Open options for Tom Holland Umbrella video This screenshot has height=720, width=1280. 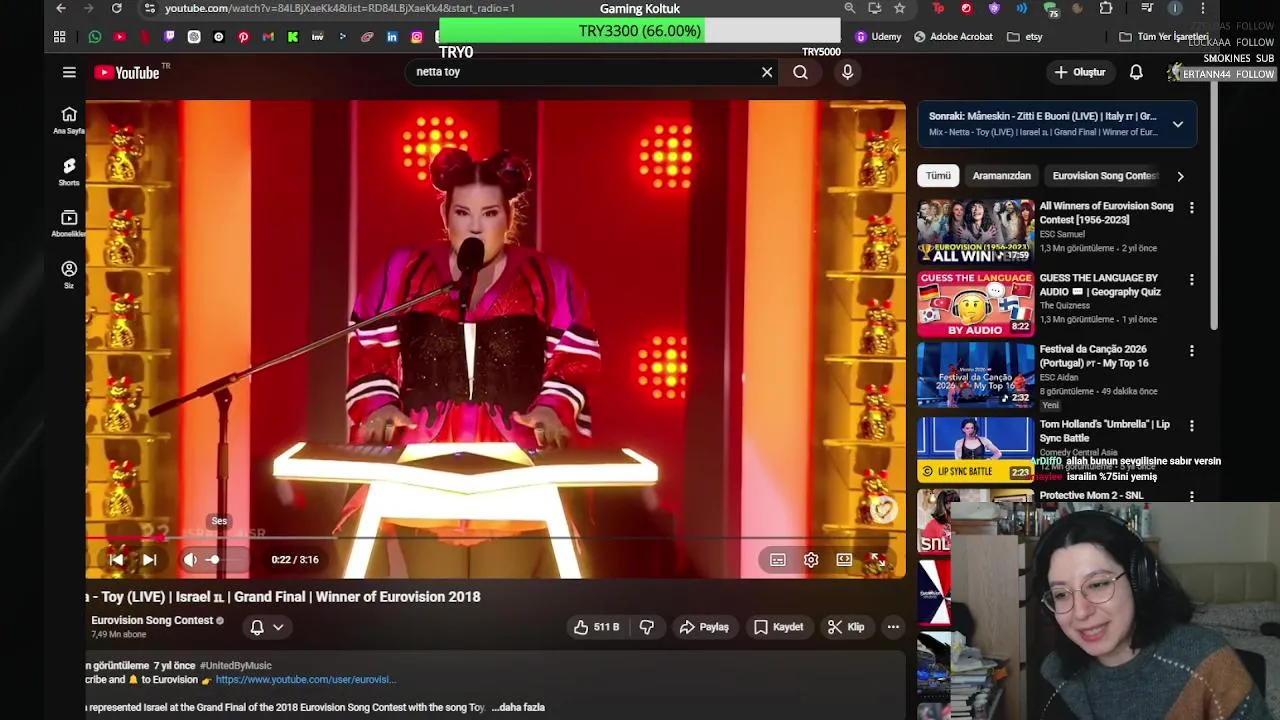[x=1191, y=425]
